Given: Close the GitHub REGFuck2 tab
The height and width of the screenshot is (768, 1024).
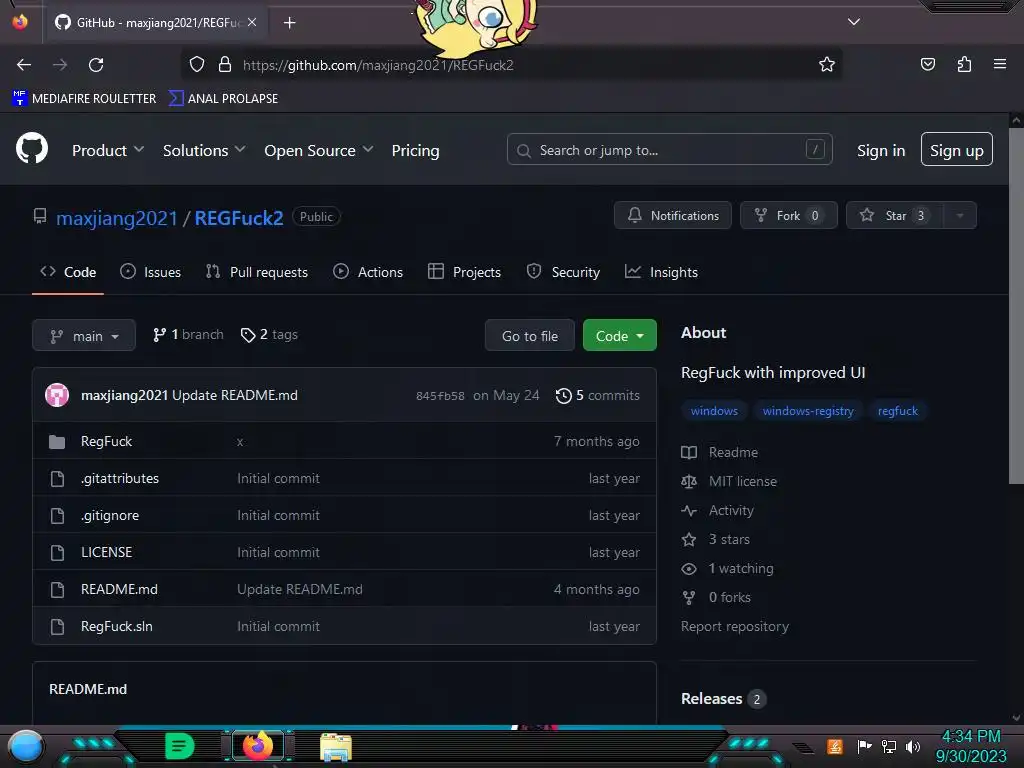Looking at the screenshot, I should click(x=252, y=22).
